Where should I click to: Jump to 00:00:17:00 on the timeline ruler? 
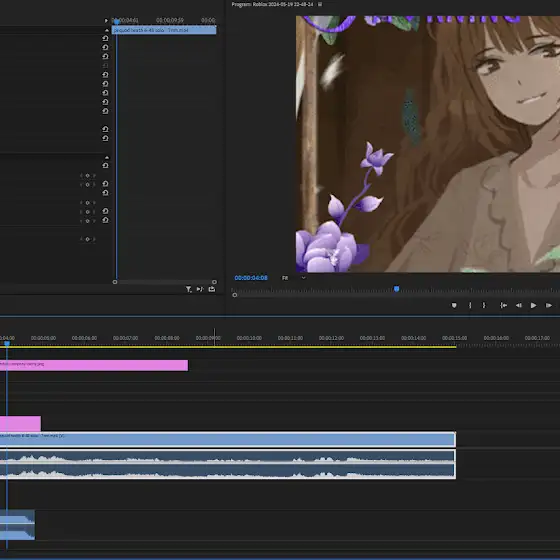click(x=537, y=338)
